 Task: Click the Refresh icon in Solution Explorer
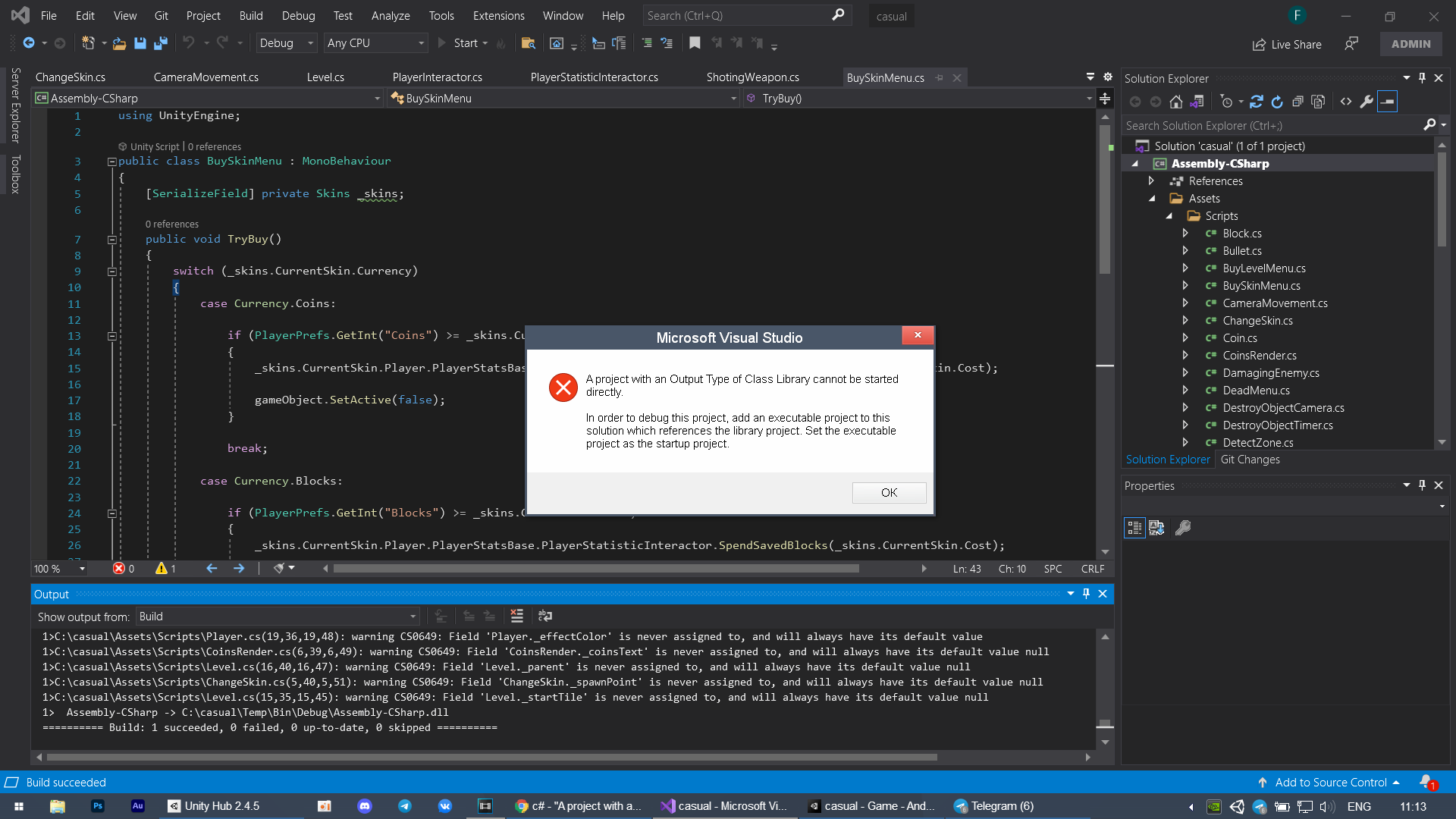point(1277,102)
